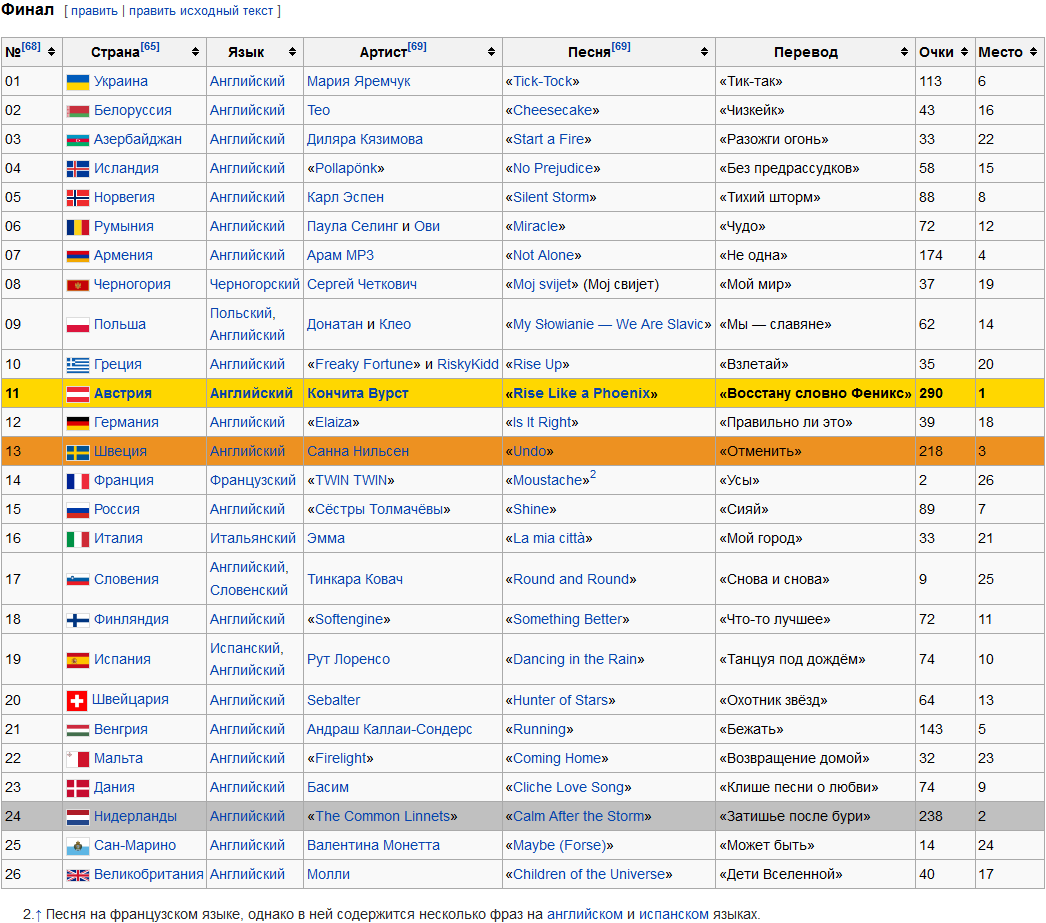Click the Italy flag icon
The width and height of the screenshot is (1046, 923).
point(78,539)
